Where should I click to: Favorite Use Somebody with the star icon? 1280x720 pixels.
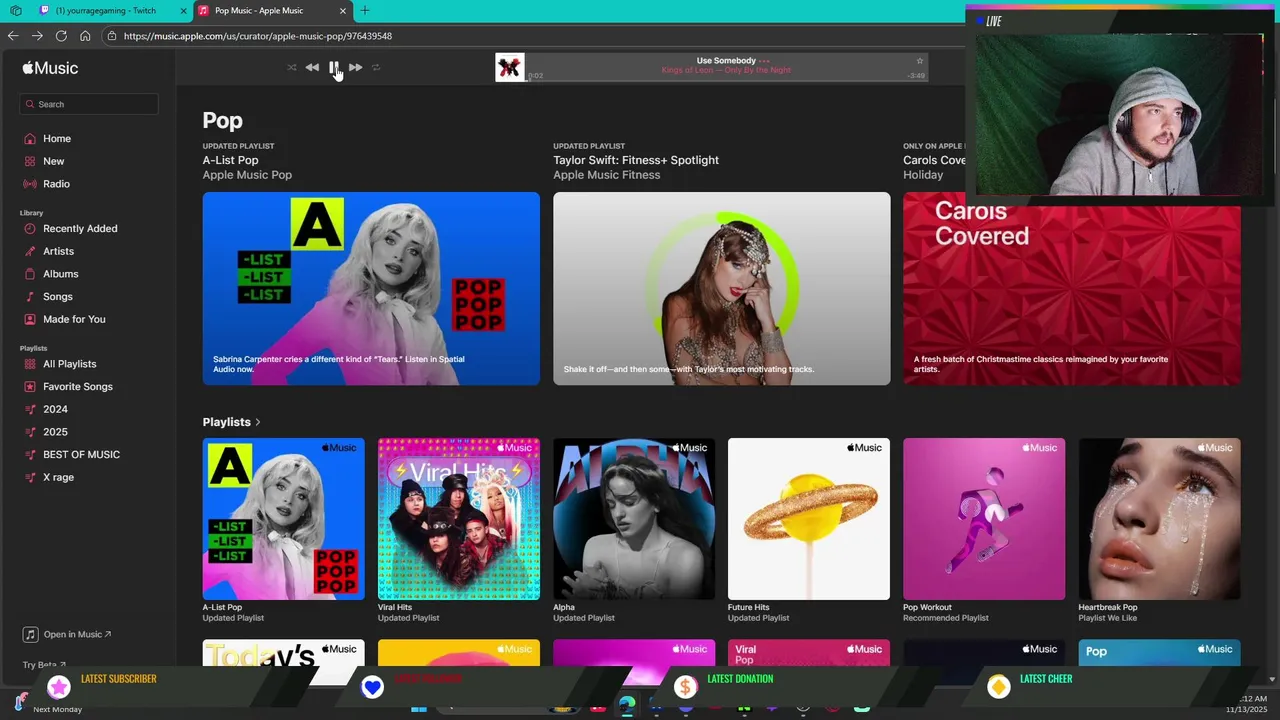click(920, 61)
